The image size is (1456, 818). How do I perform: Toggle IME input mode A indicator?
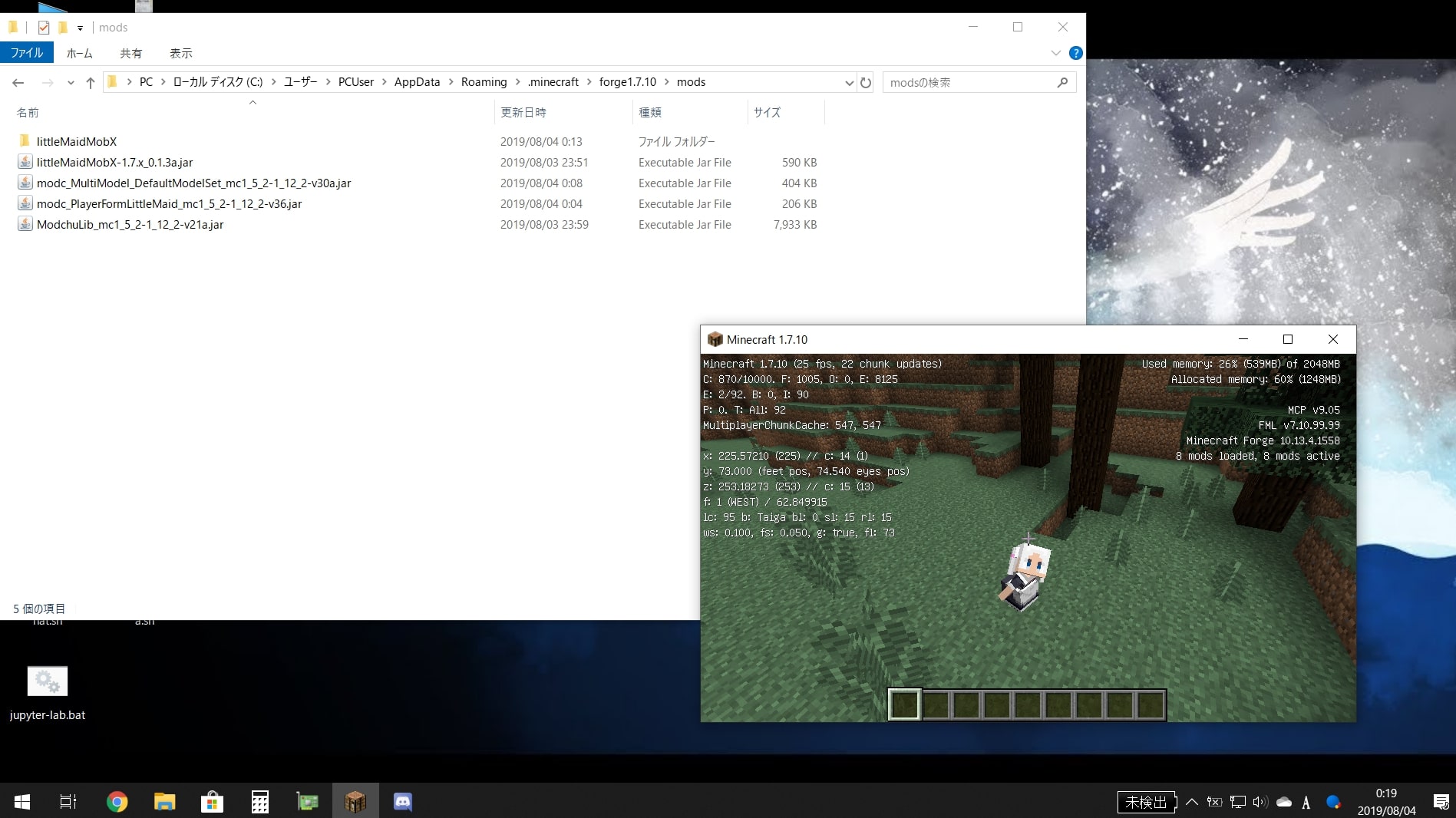tap(1306, 803)
